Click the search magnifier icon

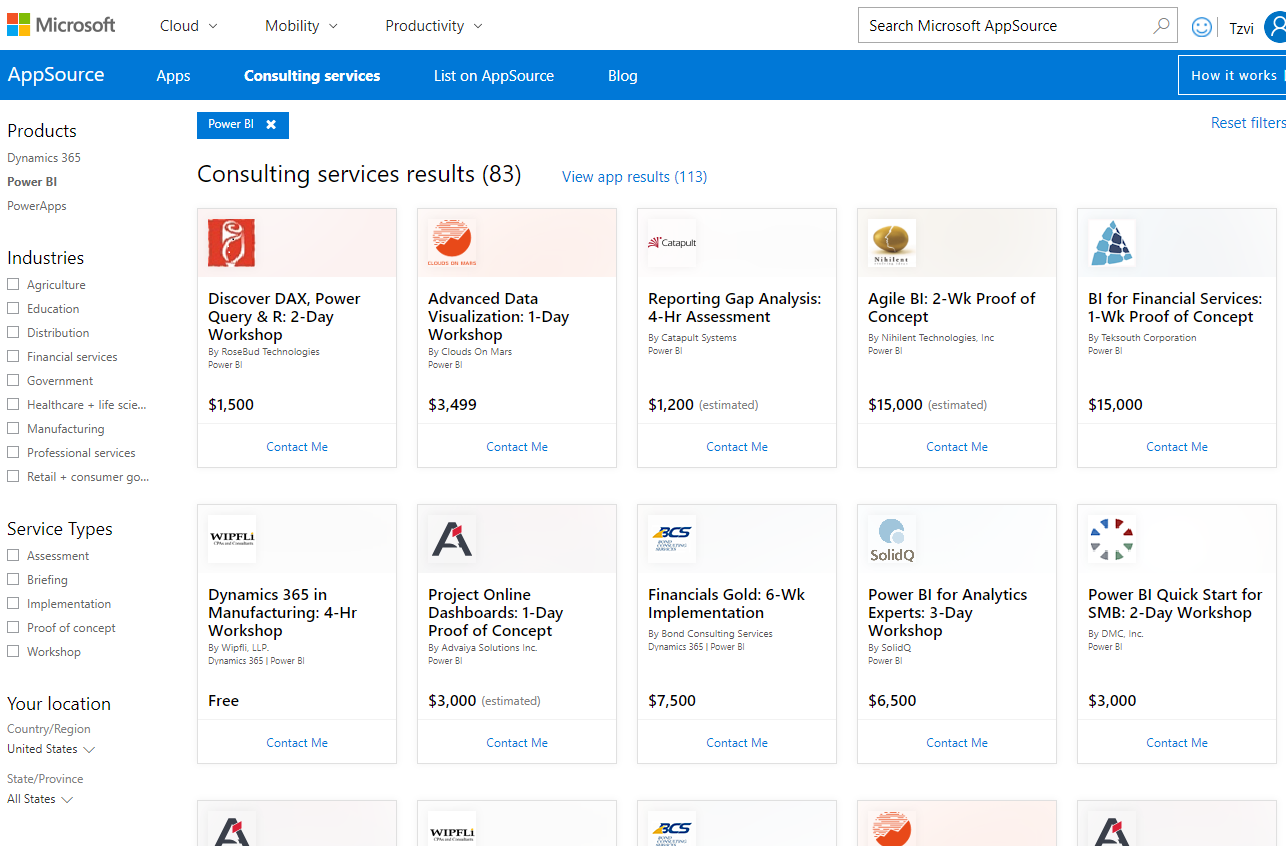(1161, 26)
